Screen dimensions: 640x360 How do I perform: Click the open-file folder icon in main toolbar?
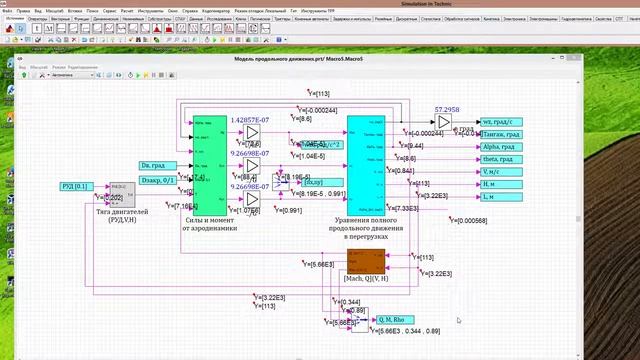[x=15, y=40]
